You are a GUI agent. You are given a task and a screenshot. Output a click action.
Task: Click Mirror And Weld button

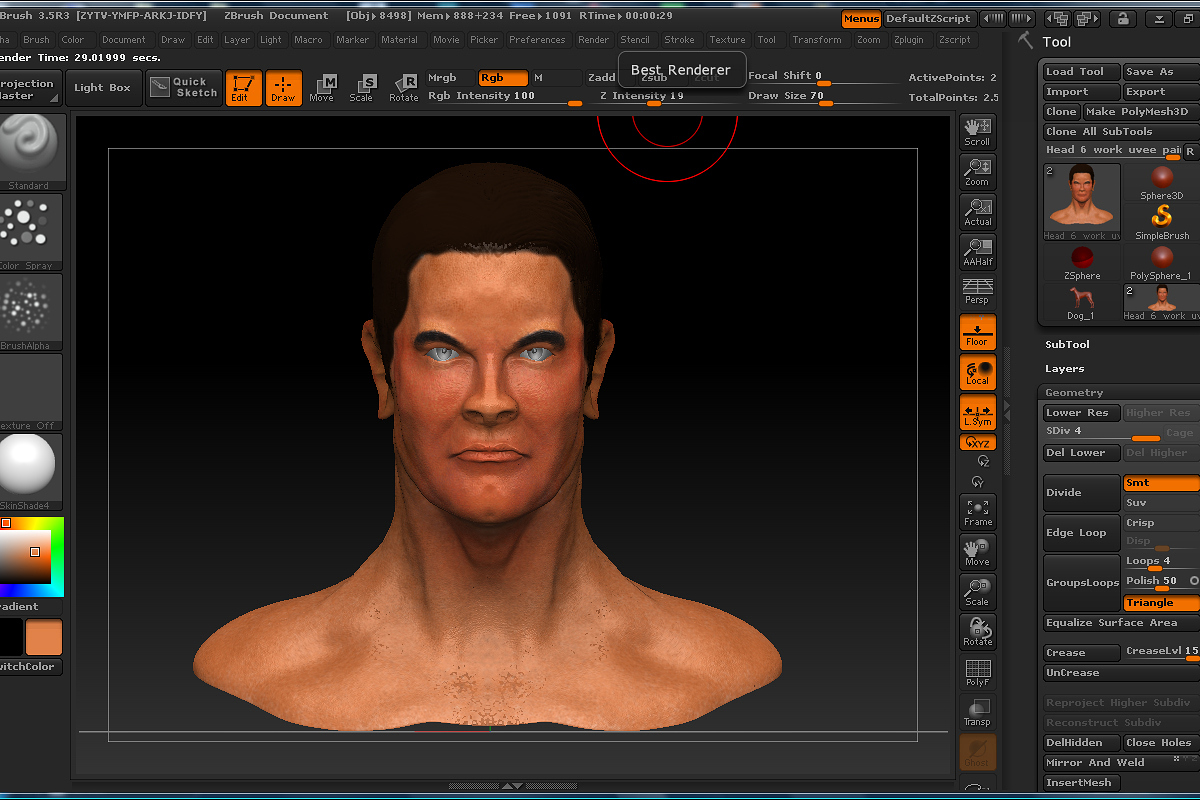(x=1120, y=763)
